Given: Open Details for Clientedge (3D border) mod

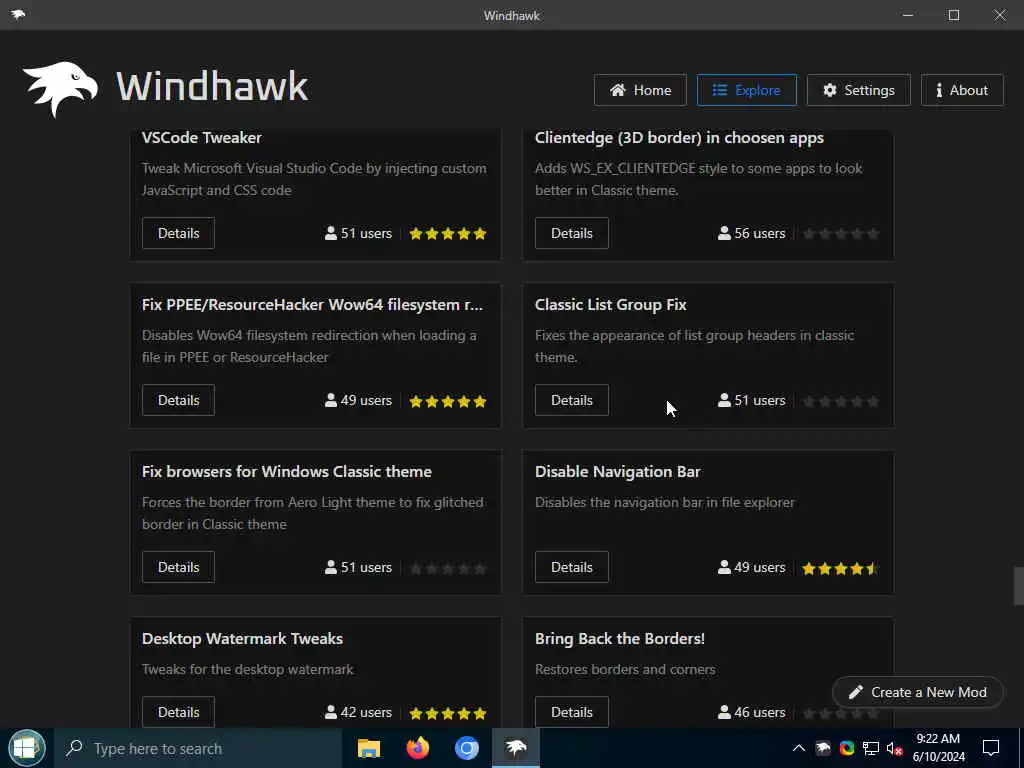Looking at the screenshot, I should tap(571, 233).
